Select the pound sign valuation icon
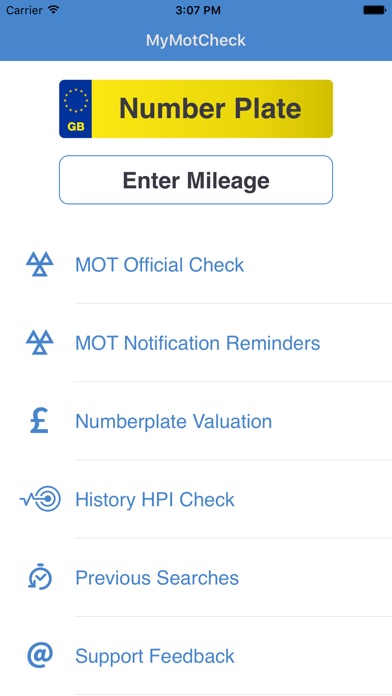Screen dimensions: 392x696 pos(40,421)
